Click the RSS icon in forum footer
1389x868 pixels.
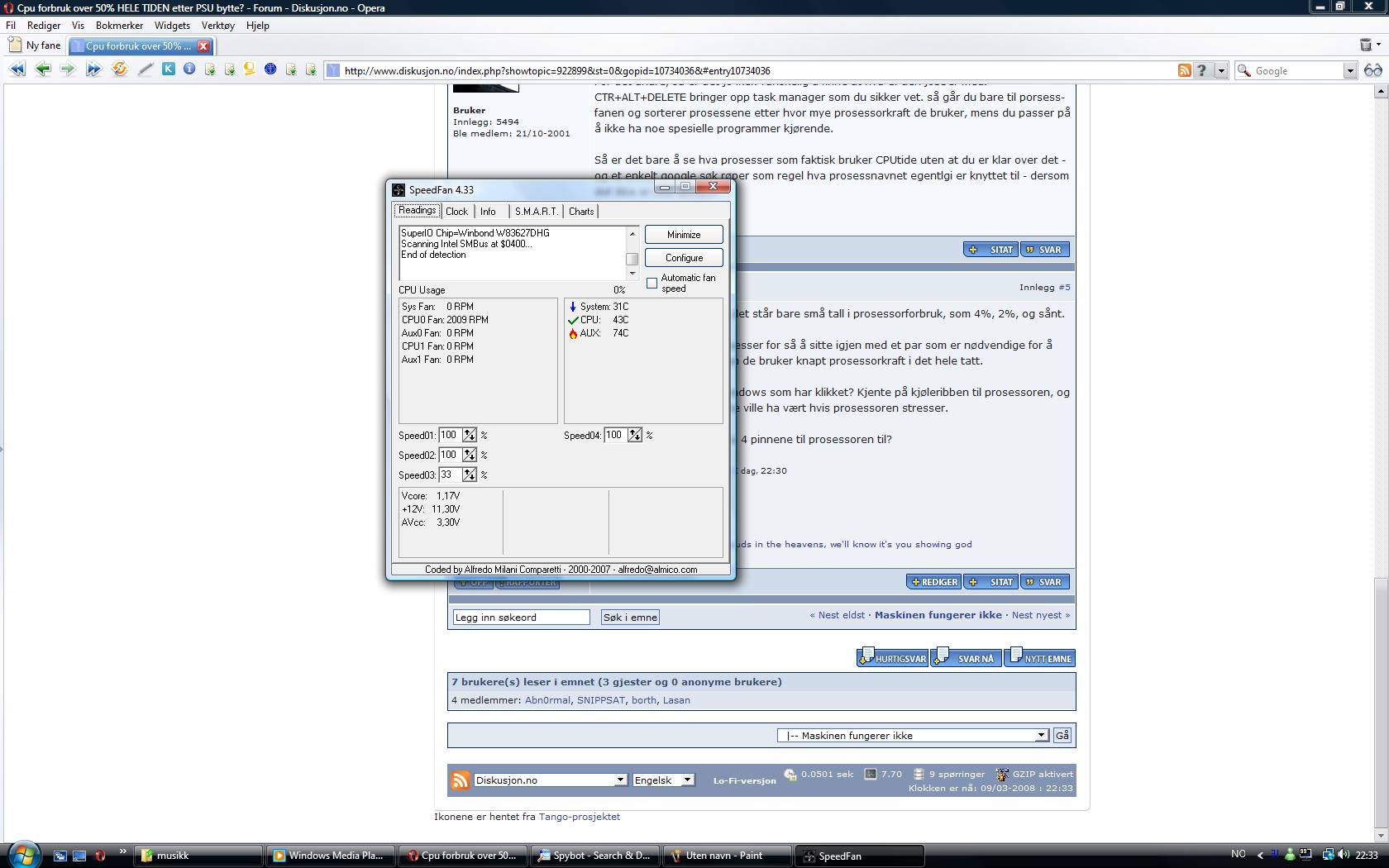tap(461, 780)
